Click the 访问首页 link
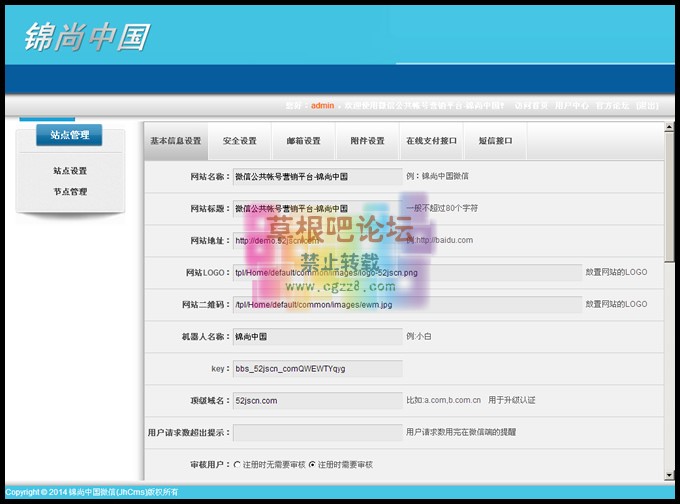Image resolution: width=680 pixels, height=504 pixels. (531, 106)
